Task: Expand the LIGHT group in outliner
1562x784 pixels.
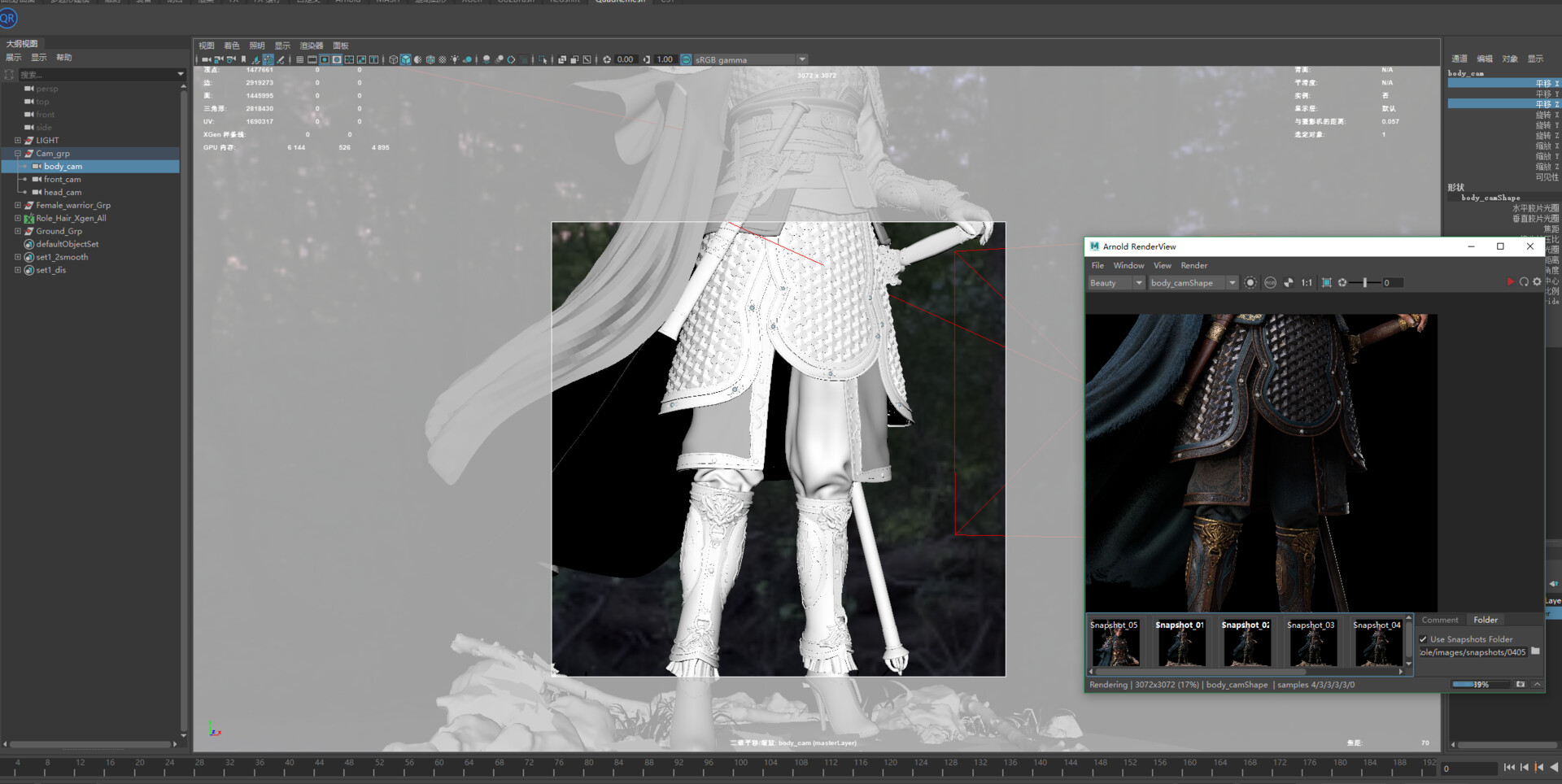Action: click(18, 140)
